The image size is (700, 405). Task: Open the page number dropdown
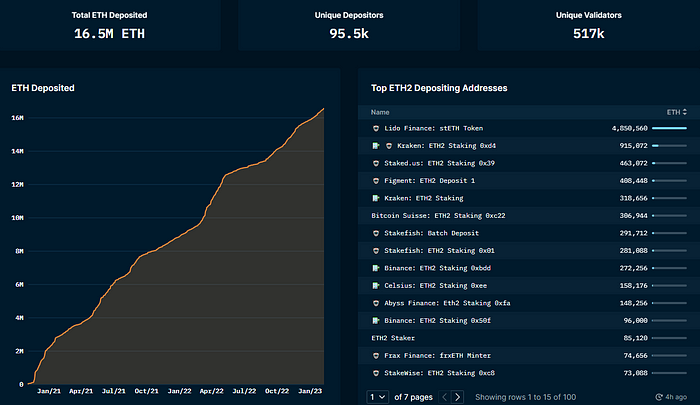377,397
